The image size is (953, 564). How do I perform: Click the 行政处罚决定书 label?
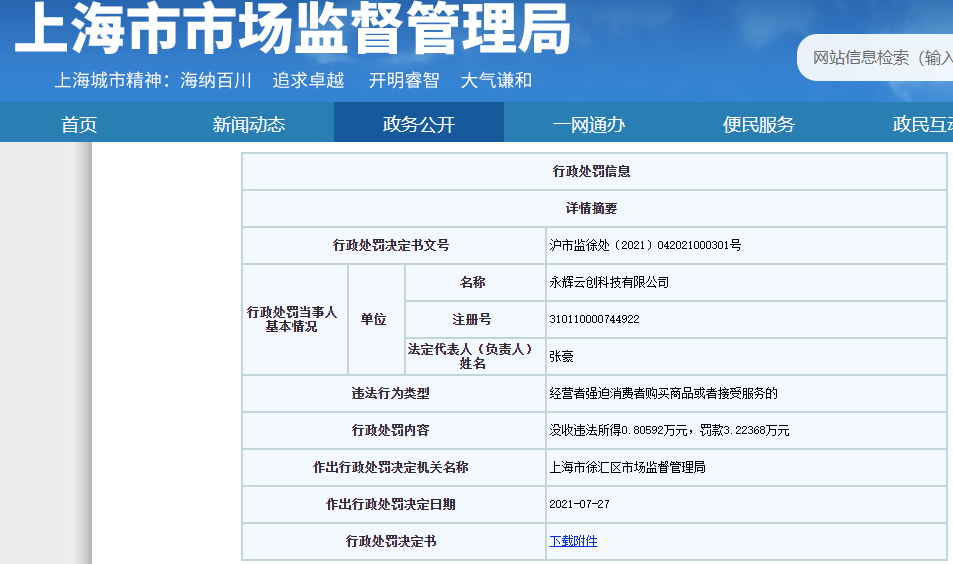coord(390,541)
